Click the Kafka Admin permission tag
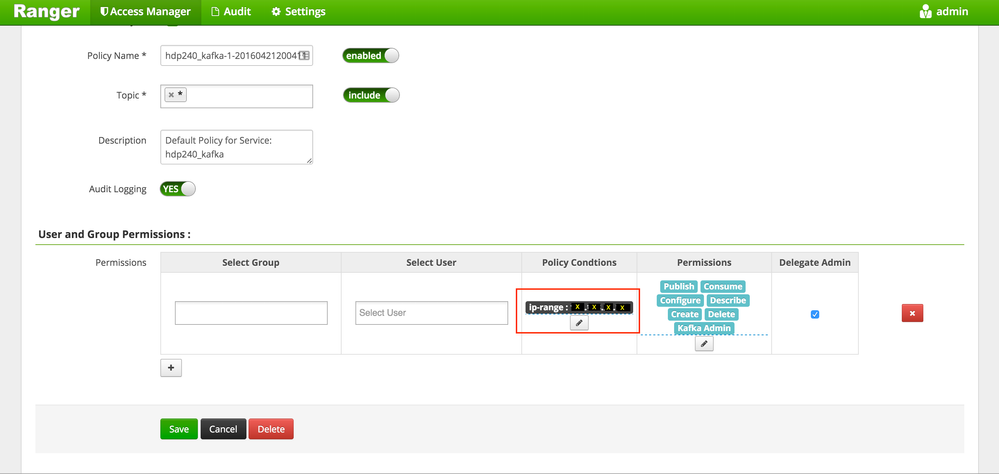The width and height of the screenshot is (999, 474). [704, 328]
